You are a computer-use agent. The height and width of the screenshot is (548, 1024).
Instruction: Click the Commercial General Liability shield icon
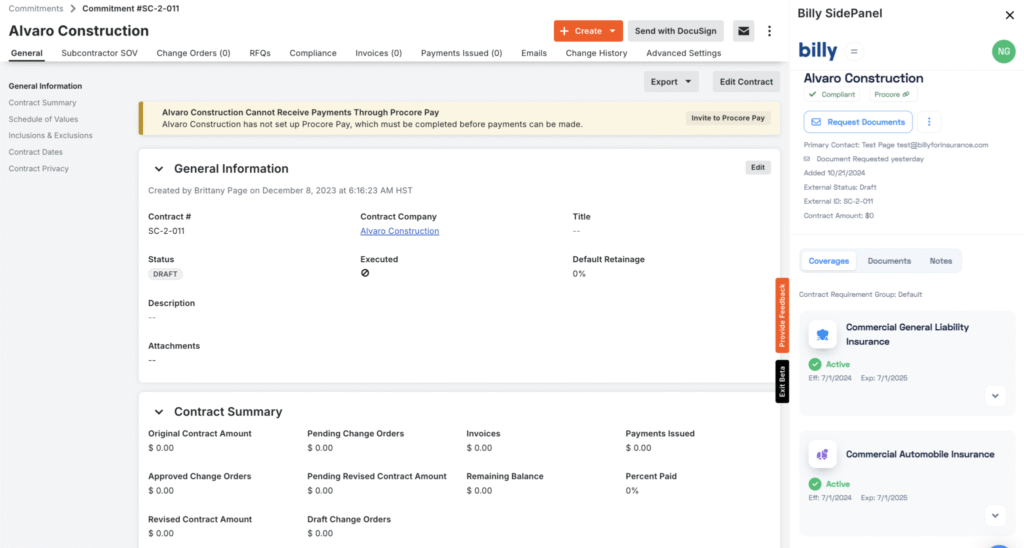(822, 335)
